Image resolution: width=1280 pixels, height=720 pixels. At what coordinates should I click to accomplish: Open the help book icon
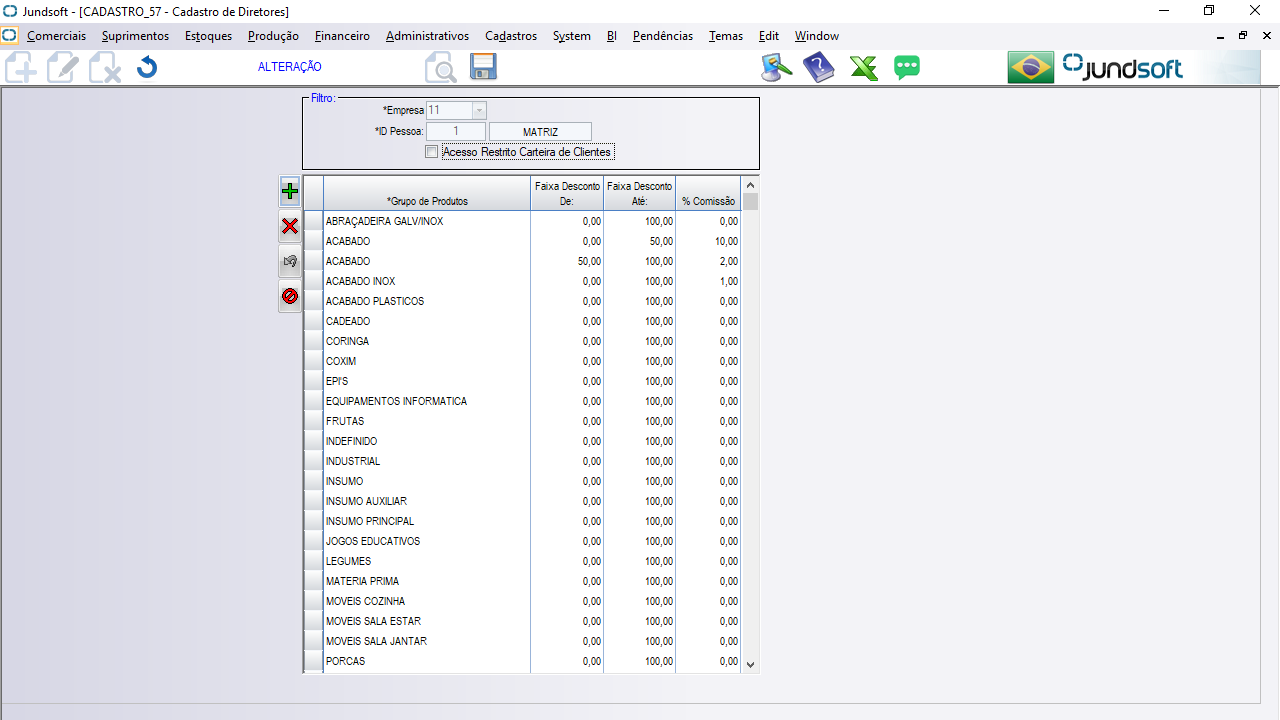coord(819,68)
